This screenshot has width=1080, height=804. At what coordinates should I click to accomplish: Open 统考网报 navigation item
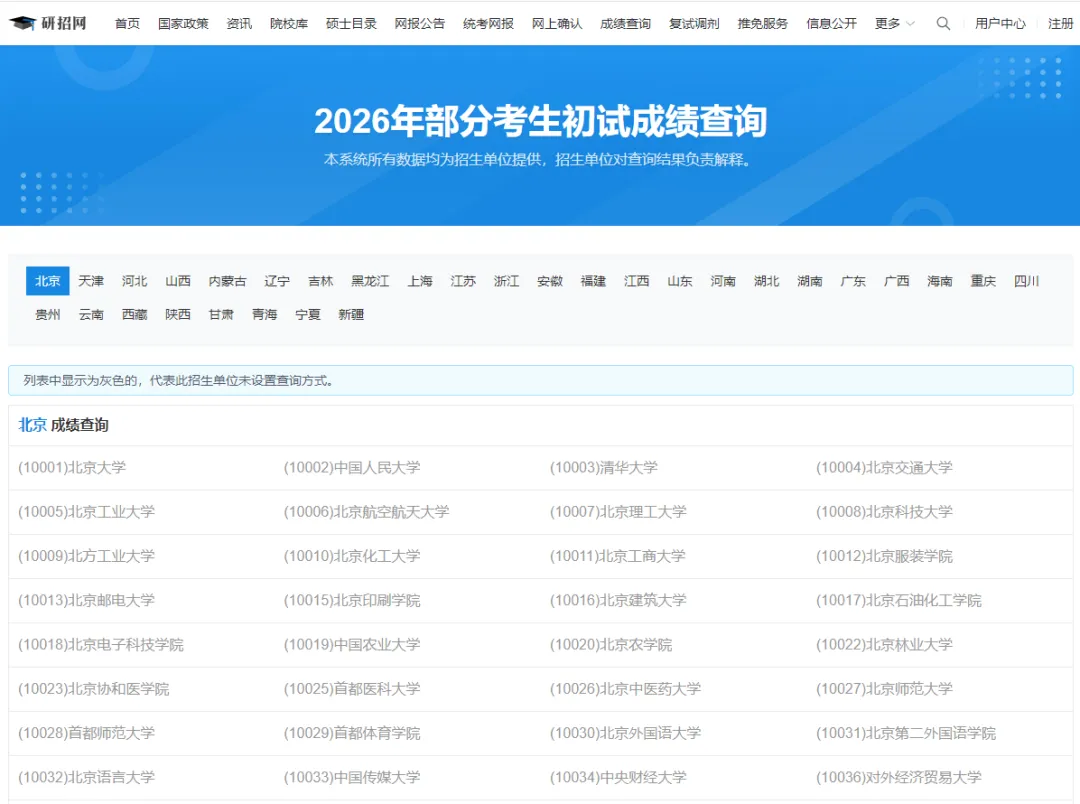[488, 23]
